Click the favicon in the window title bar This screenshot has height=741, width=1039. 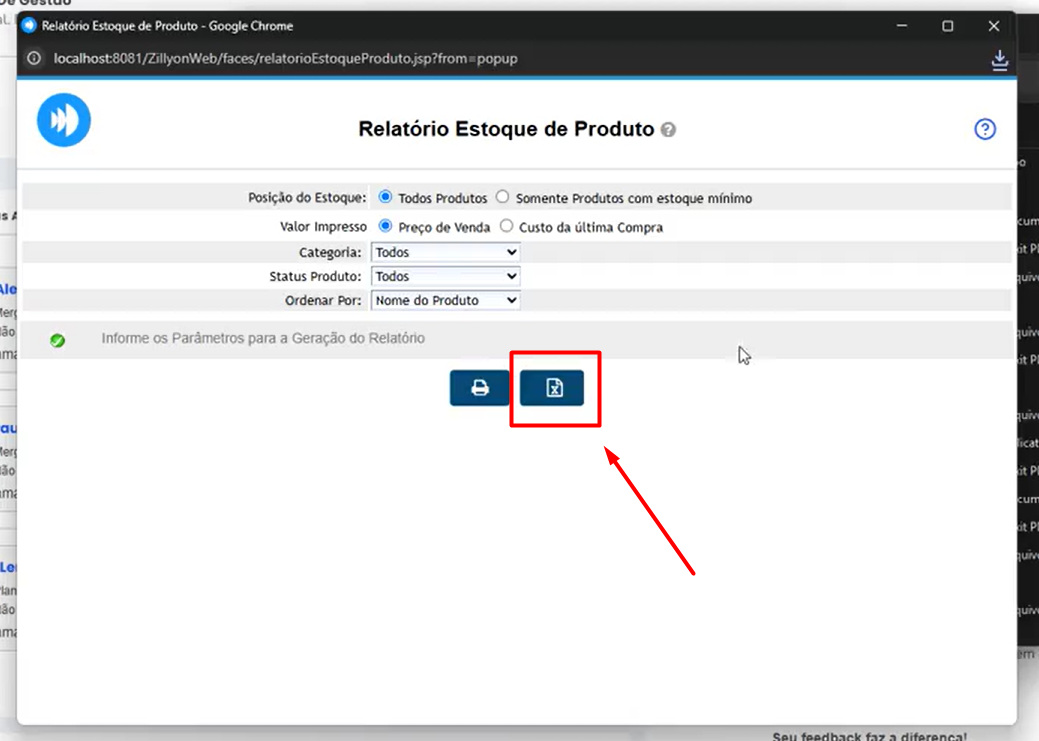click(29, 26)
